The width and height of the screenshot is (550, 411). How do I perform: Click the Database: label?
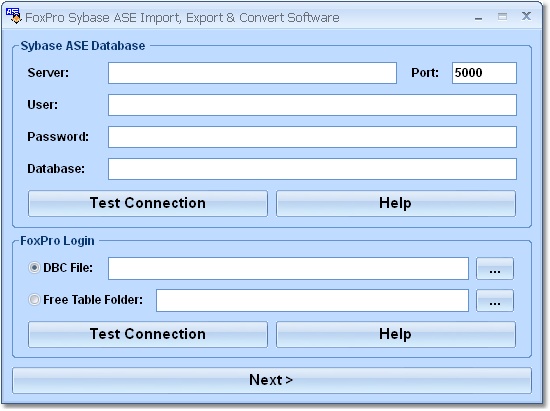pos(56,169)
